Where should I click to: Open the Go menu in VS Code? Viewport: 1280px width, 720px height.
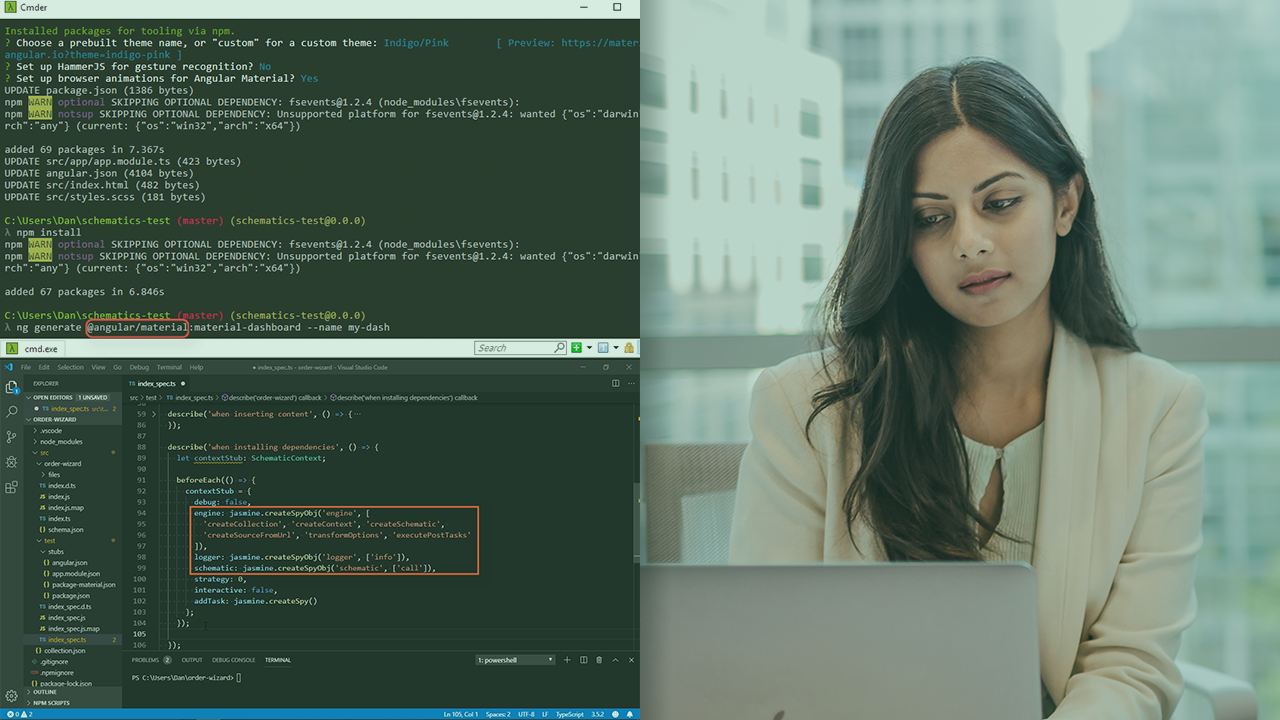117,367
